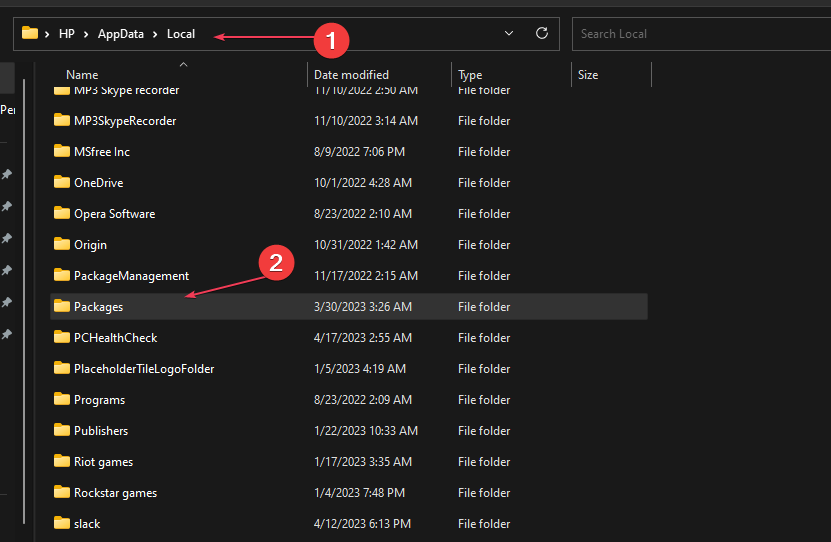Click the PackageManagement folder icon
Screen dimensions: 831x542
[62, 275]
